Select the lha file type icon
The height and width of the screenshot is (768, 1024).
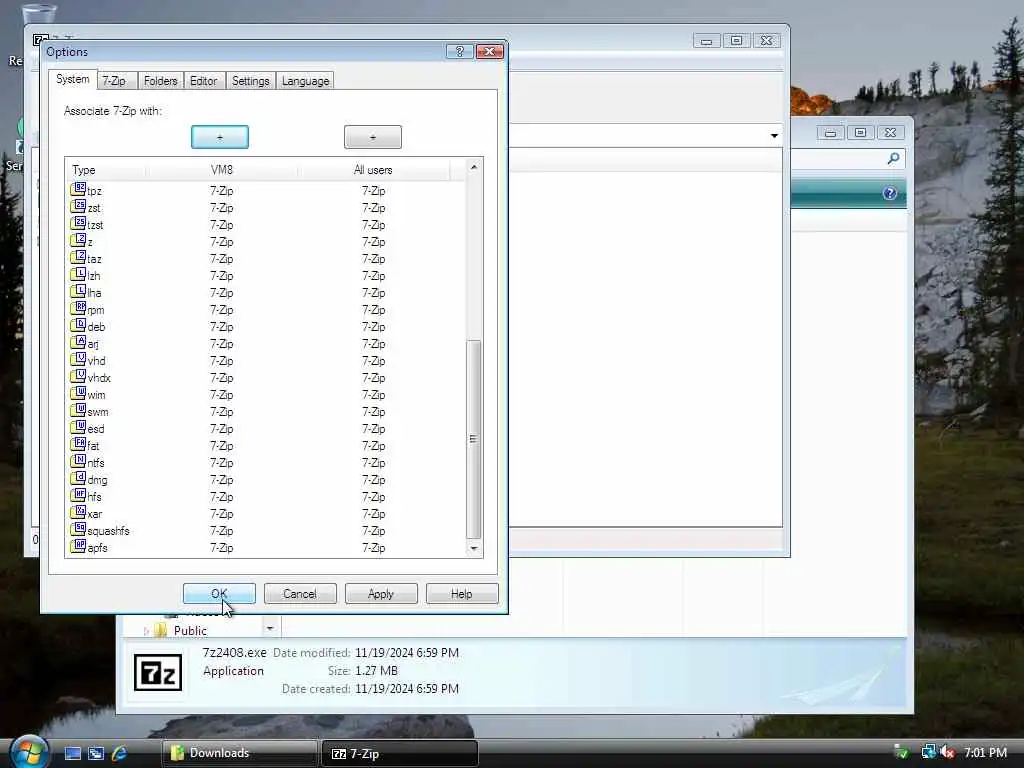point(78,291)
